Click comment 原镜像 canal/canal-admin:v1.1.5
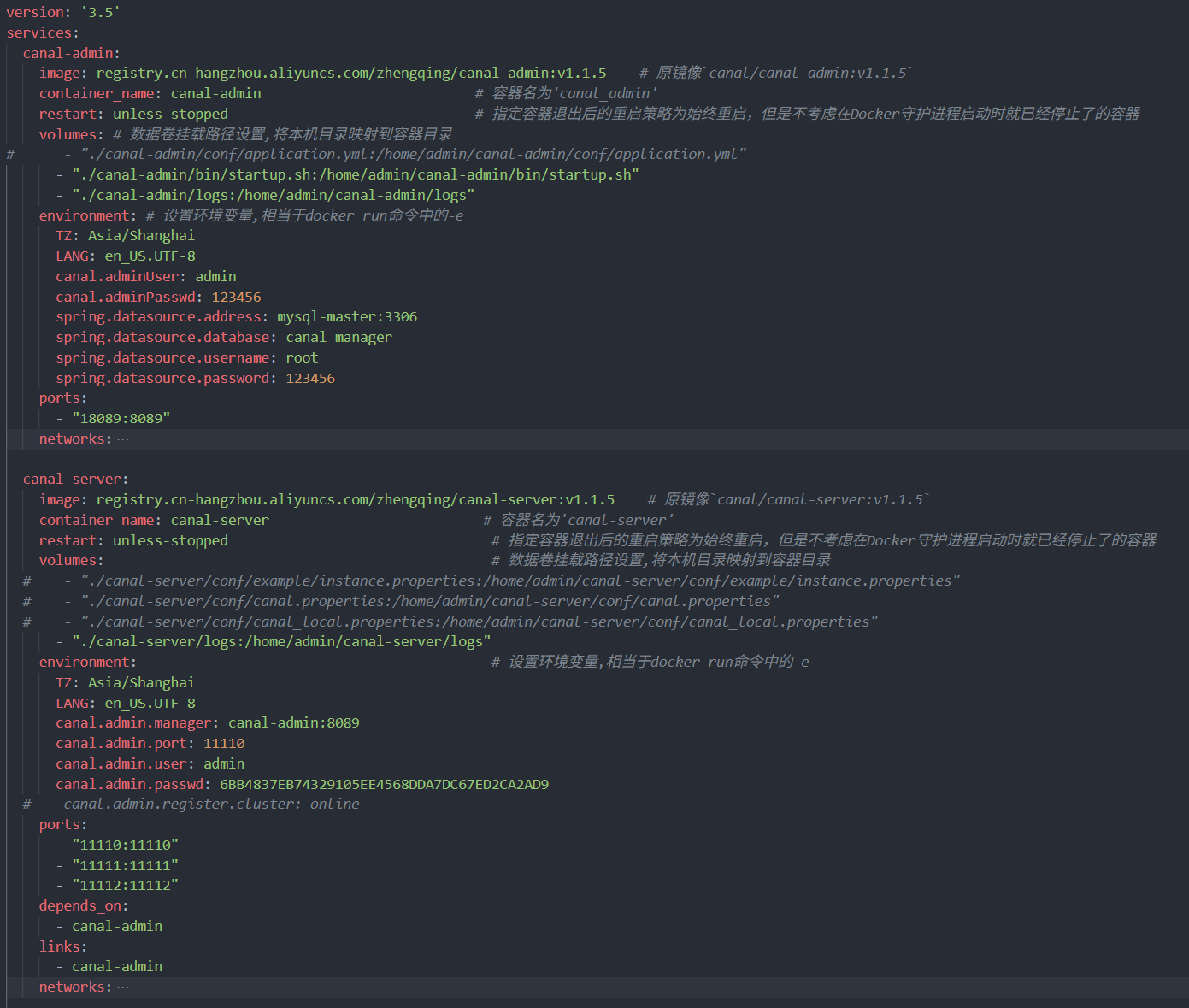The width and height of the screenshot is (1189, 1008). click(776, 74)
